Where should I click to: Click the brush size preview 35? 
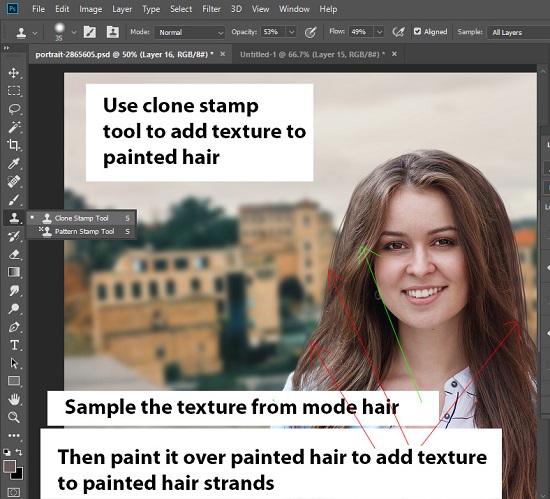pos(59,32)
